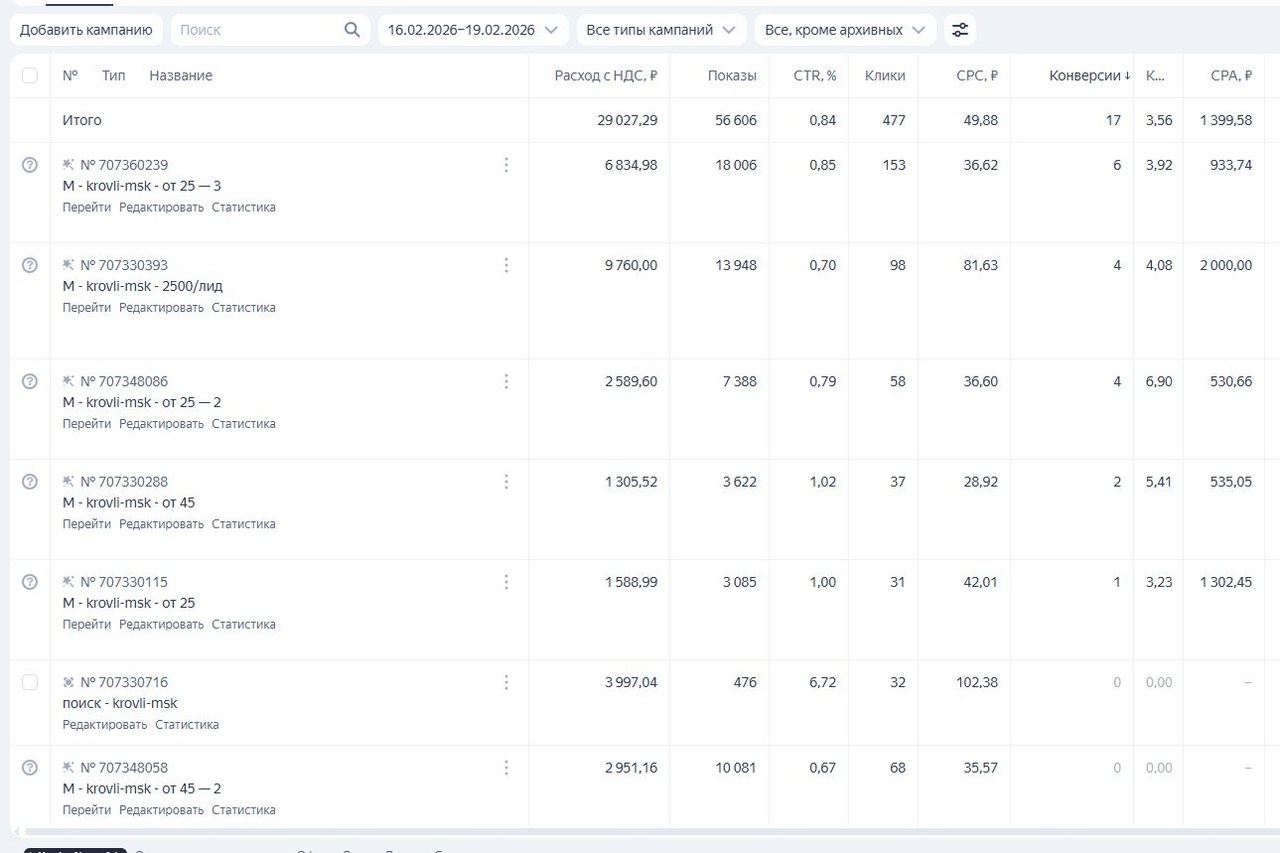Open three-dot menu for campaign 707330393
The width and height of the screenshot is (1280, 853).
506,265
